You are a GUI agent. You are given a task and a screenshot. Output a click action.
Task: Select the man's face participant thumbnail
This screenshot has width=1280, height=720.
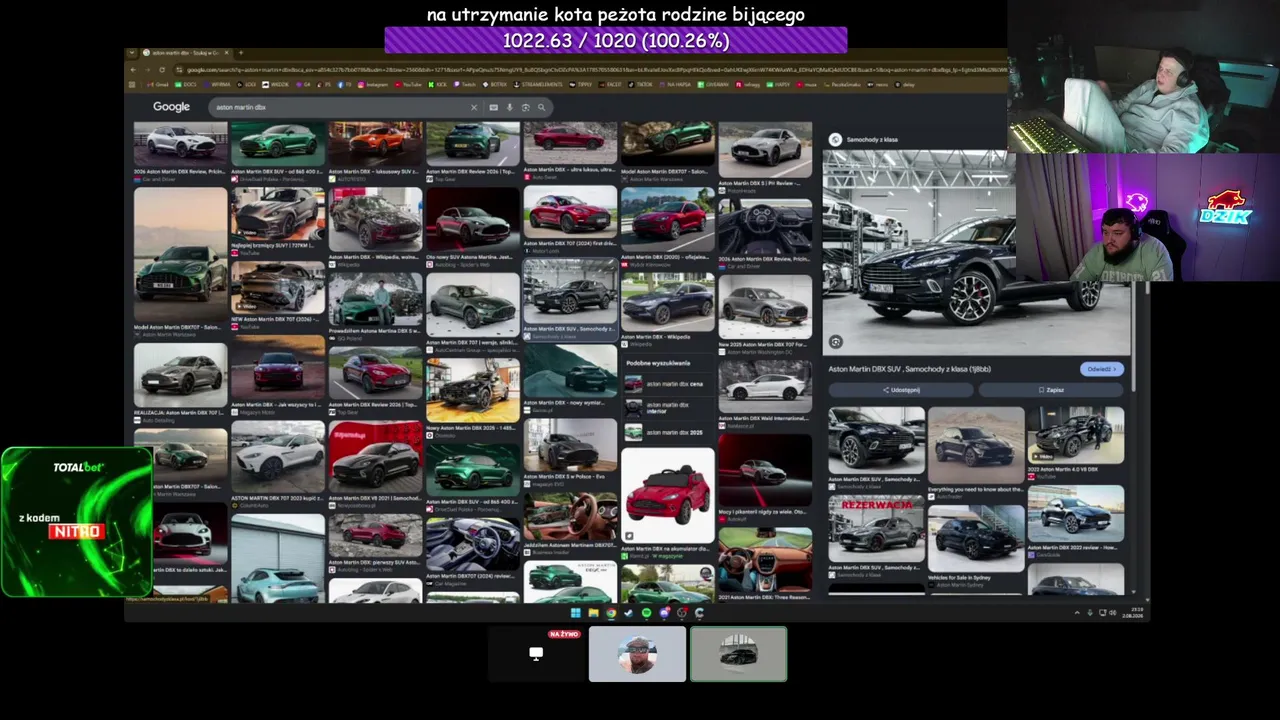(637, 654)
